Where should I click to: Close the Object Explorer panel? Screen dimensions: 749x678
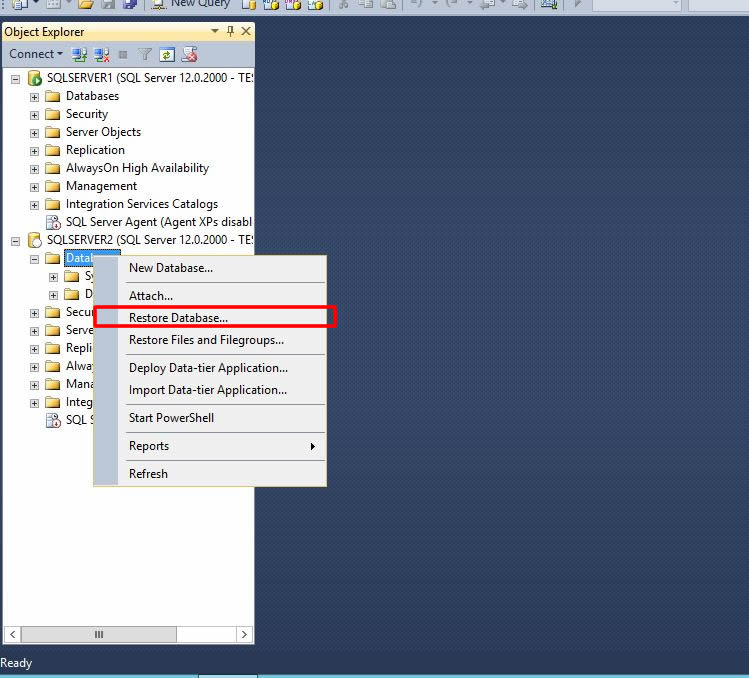point(246,32)
